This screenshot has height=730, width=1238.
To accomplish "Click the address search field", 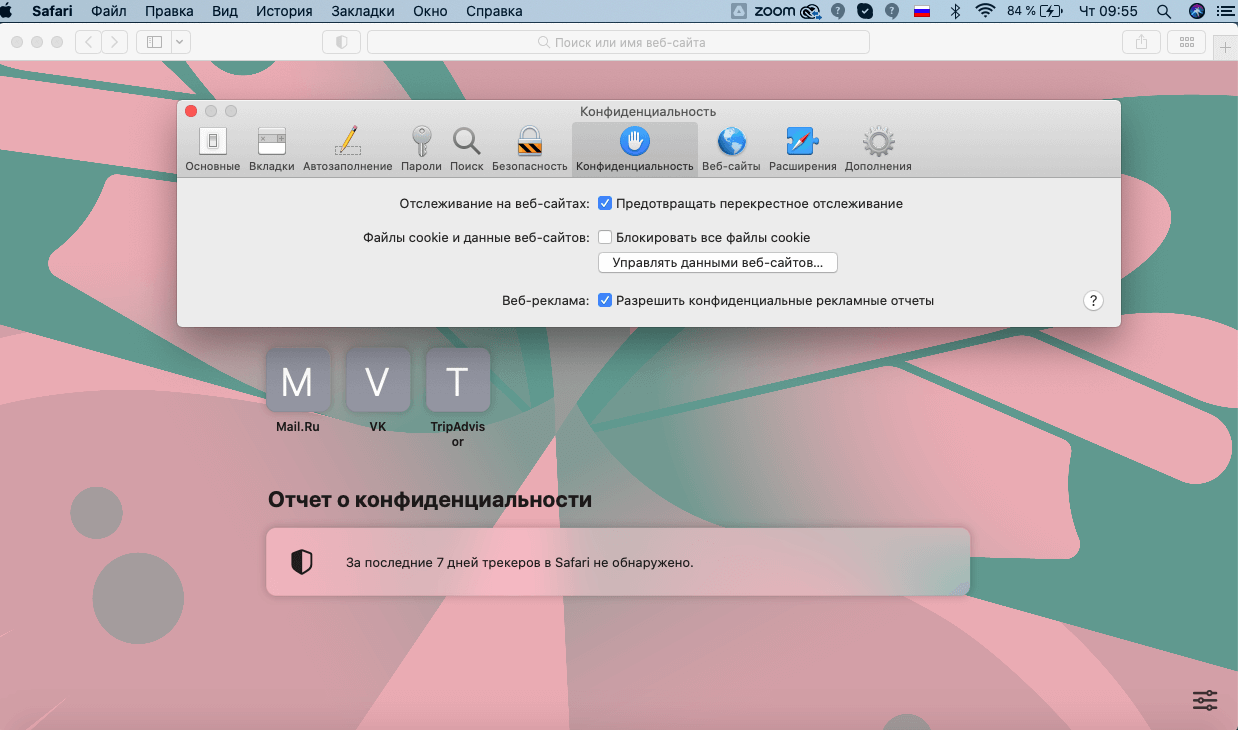I will [618, 42].
